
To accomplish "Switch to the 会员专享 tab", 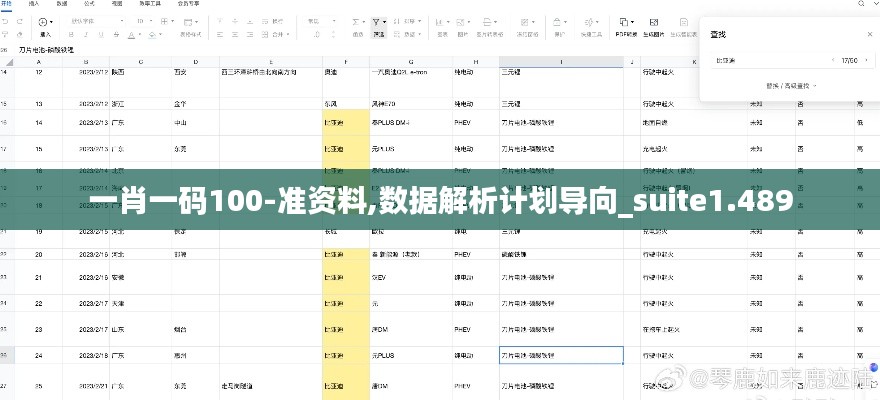I will tap(187, 4).
